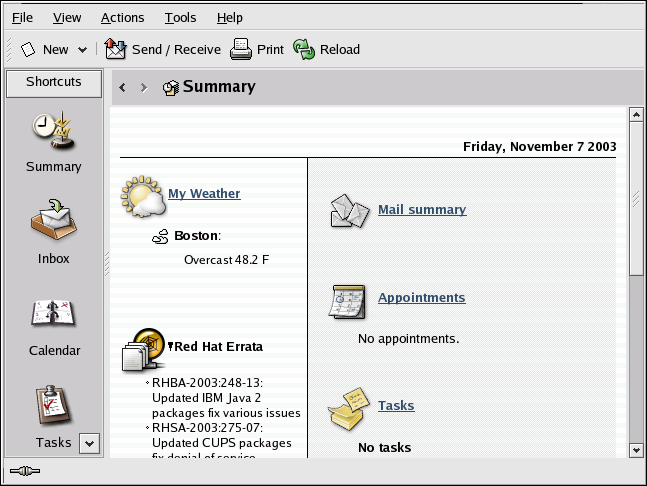Open the Actions menu

(x=122, y=17)
